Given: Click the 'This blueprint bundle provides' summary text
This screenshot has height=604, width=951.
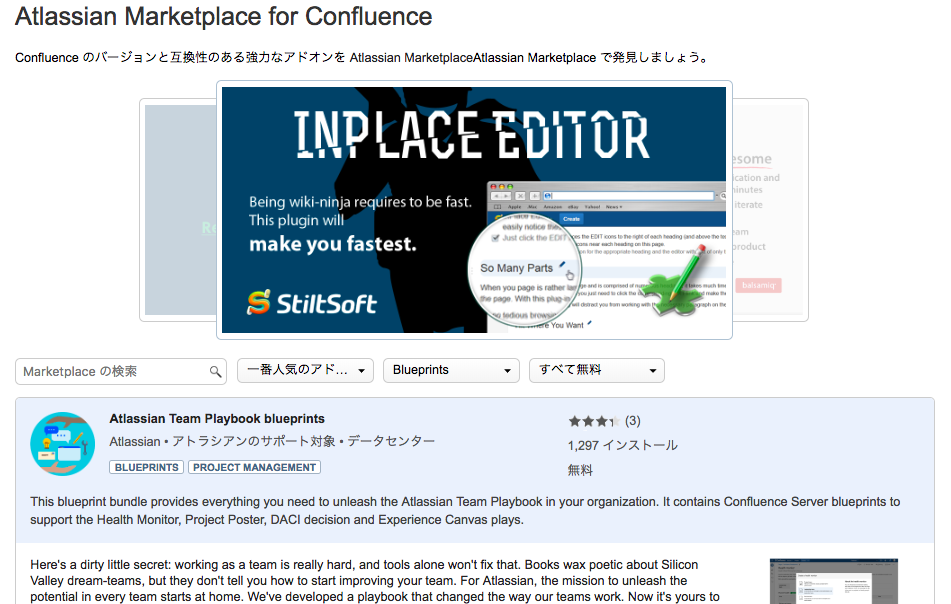Looking at the screenshot, I should coord(465,511).
